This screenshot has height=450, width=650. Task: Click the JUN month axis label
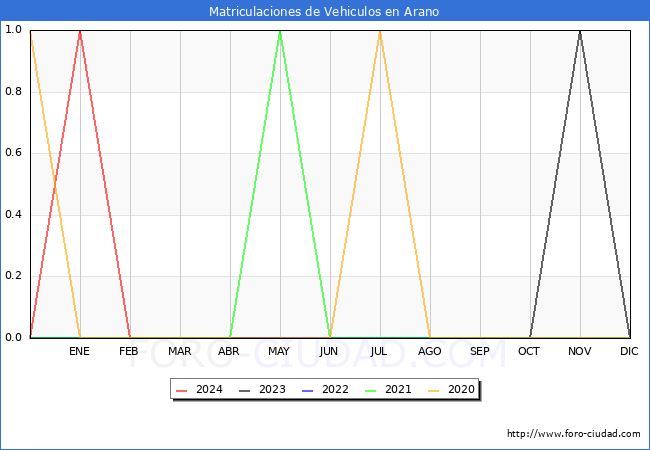coord(329,351)
